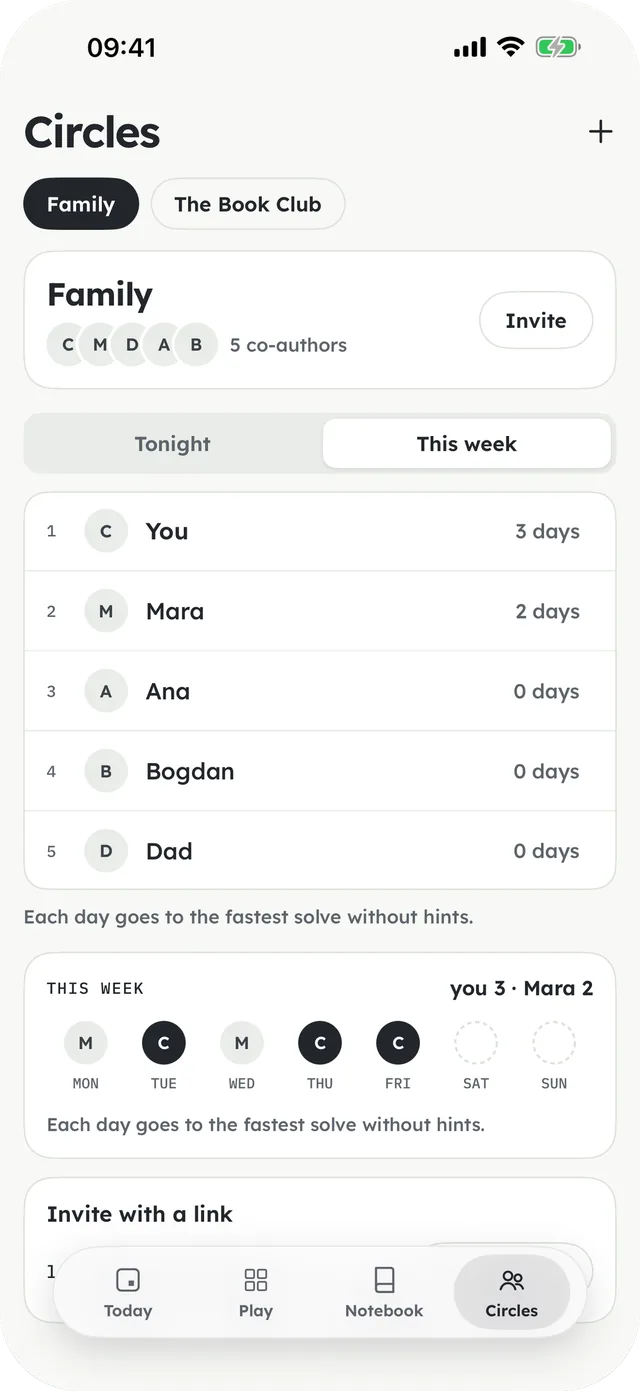Open the Notebook icon in bottom bar
This screenshot has height=1391, width=640.
pyautogui.click(x=384, y=1280)
